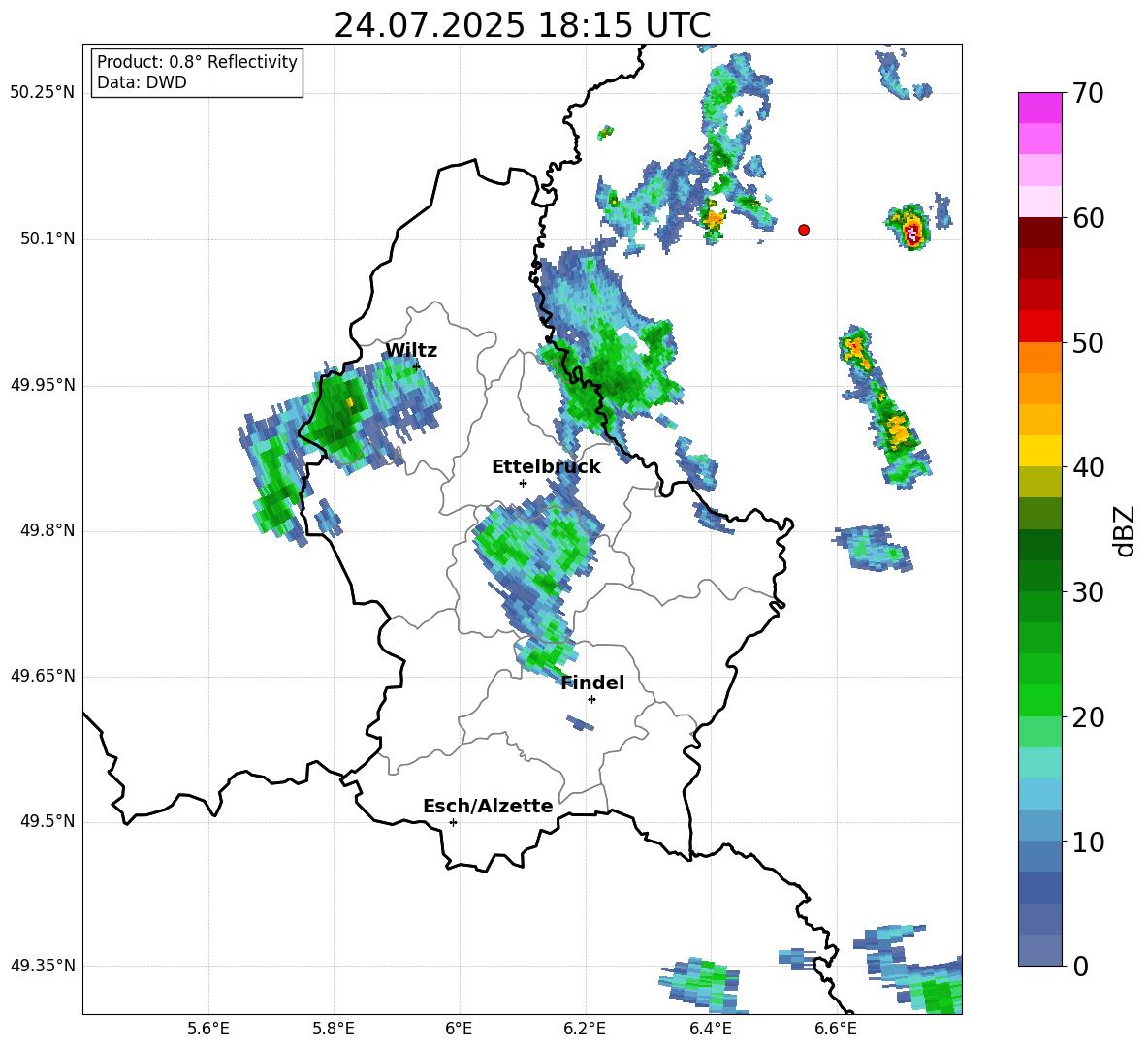Click the 'Product: 0.8° Reflectivity' text
Image resolution: width=1148 pixels, height=1048 pixels.
[x=197, y=62]
